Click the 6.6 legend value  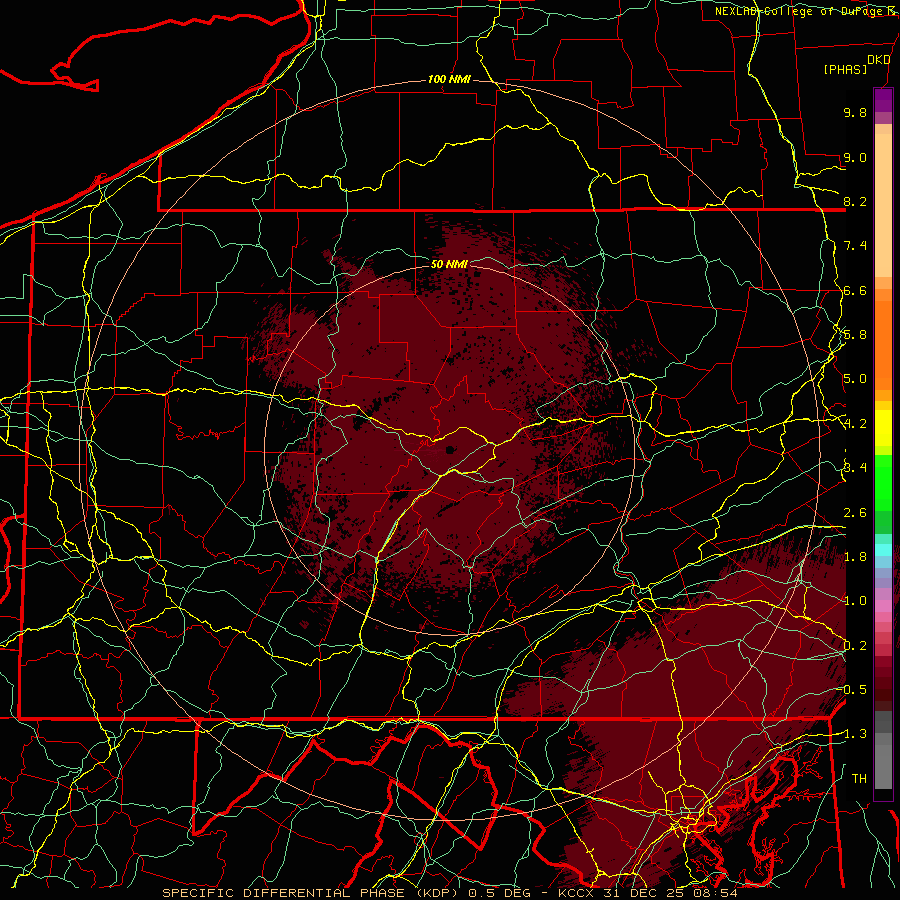click(x=855, y=290)
